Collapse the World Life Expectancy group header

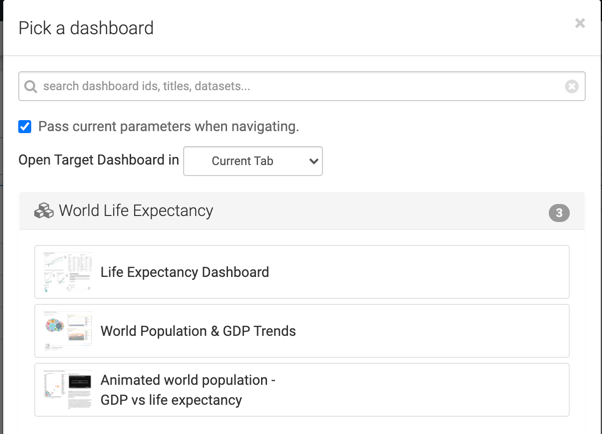tap(300, 211)
